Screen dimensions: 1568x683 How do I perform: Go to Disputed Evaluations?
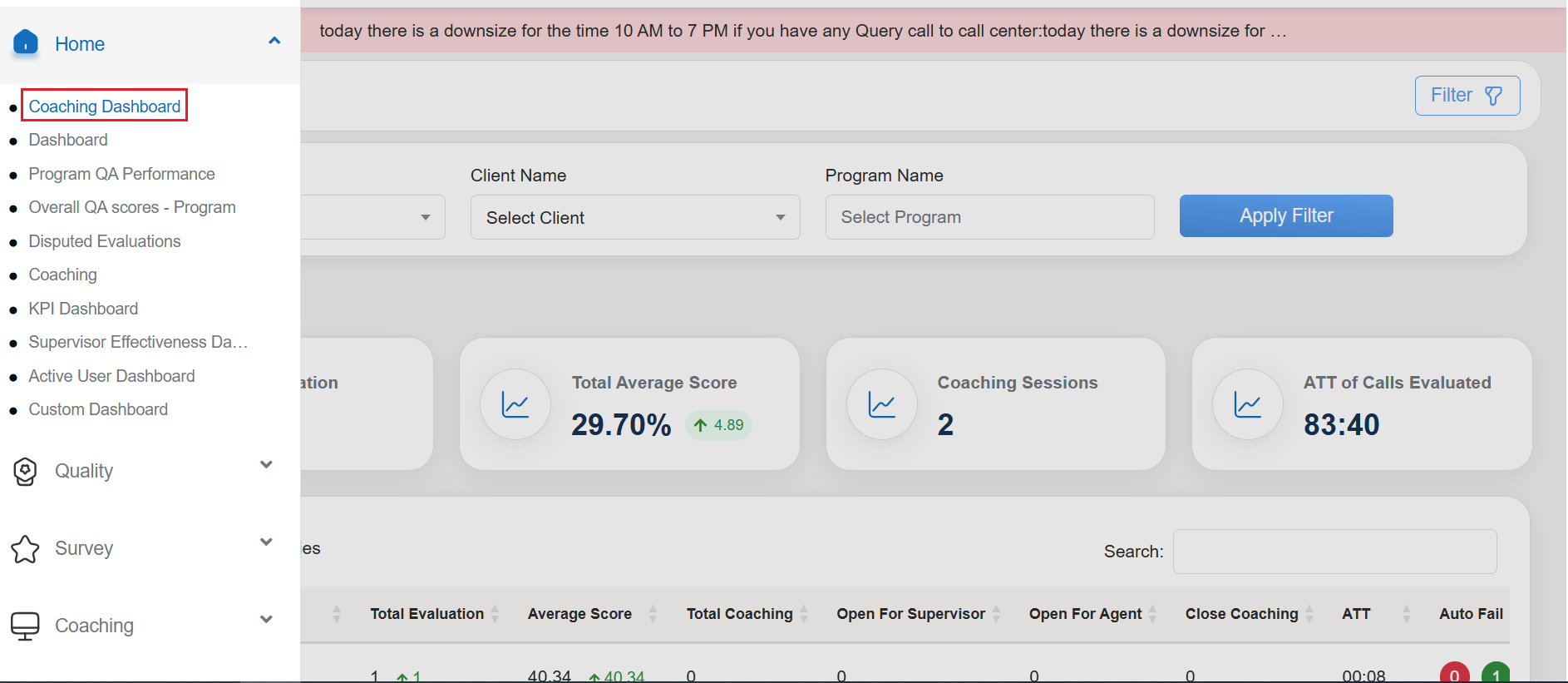[105, 241]
